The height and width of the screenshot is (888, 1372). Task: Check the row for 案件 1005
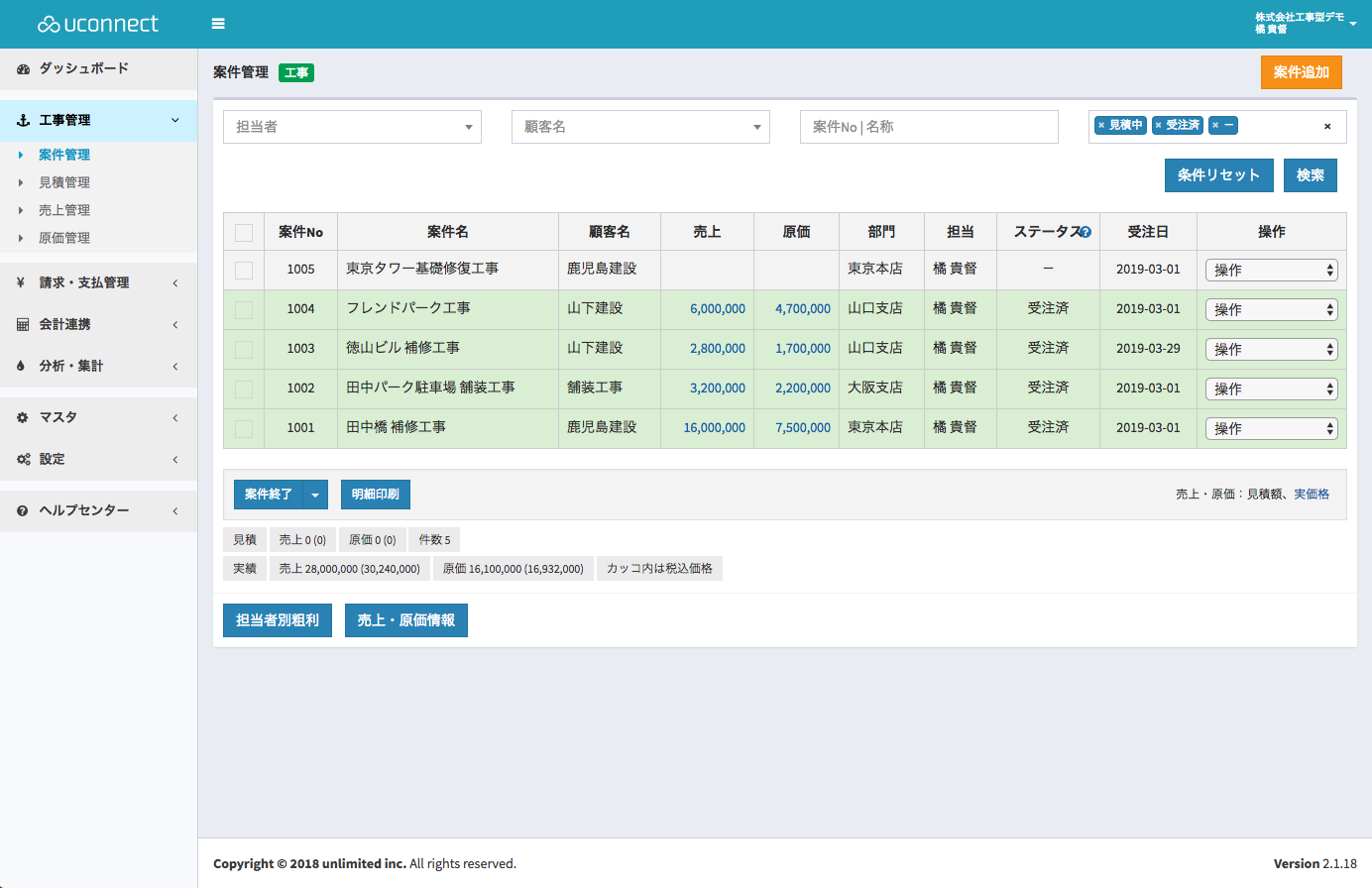(244, 271)
